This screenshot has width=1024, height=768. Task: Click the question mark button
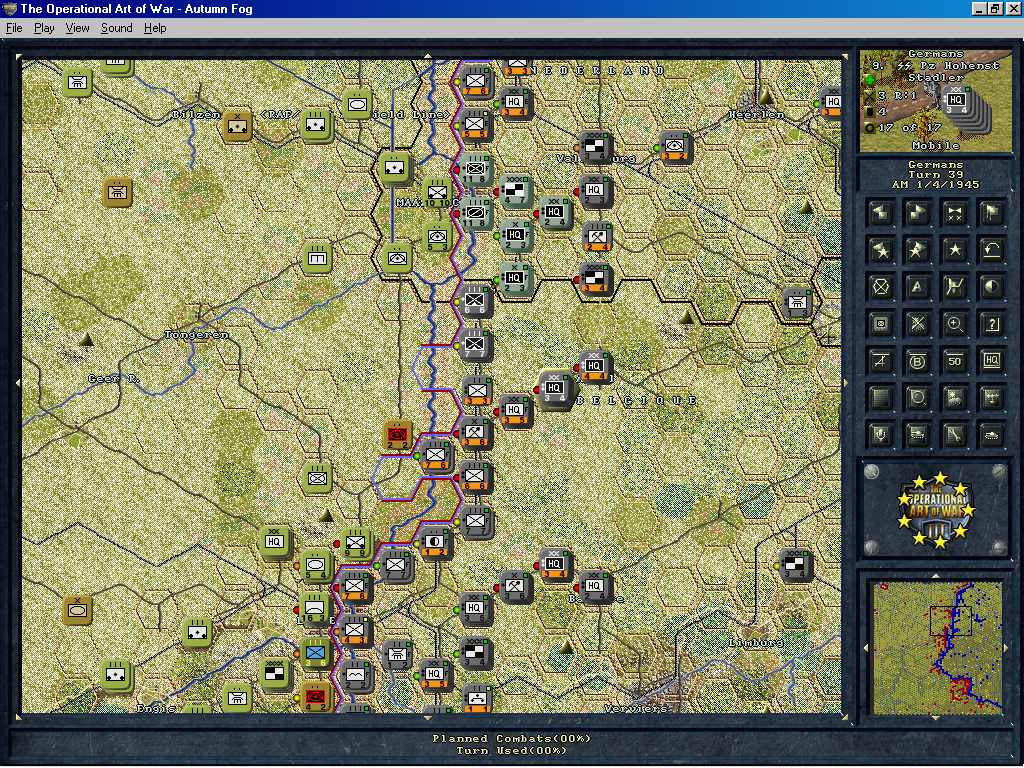[992, 325]
